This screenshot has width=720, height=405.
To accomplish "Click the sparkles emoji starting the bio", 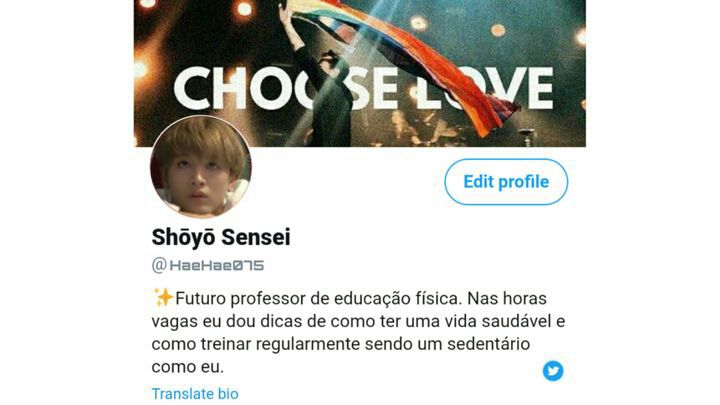I will [x=163, y=298].
